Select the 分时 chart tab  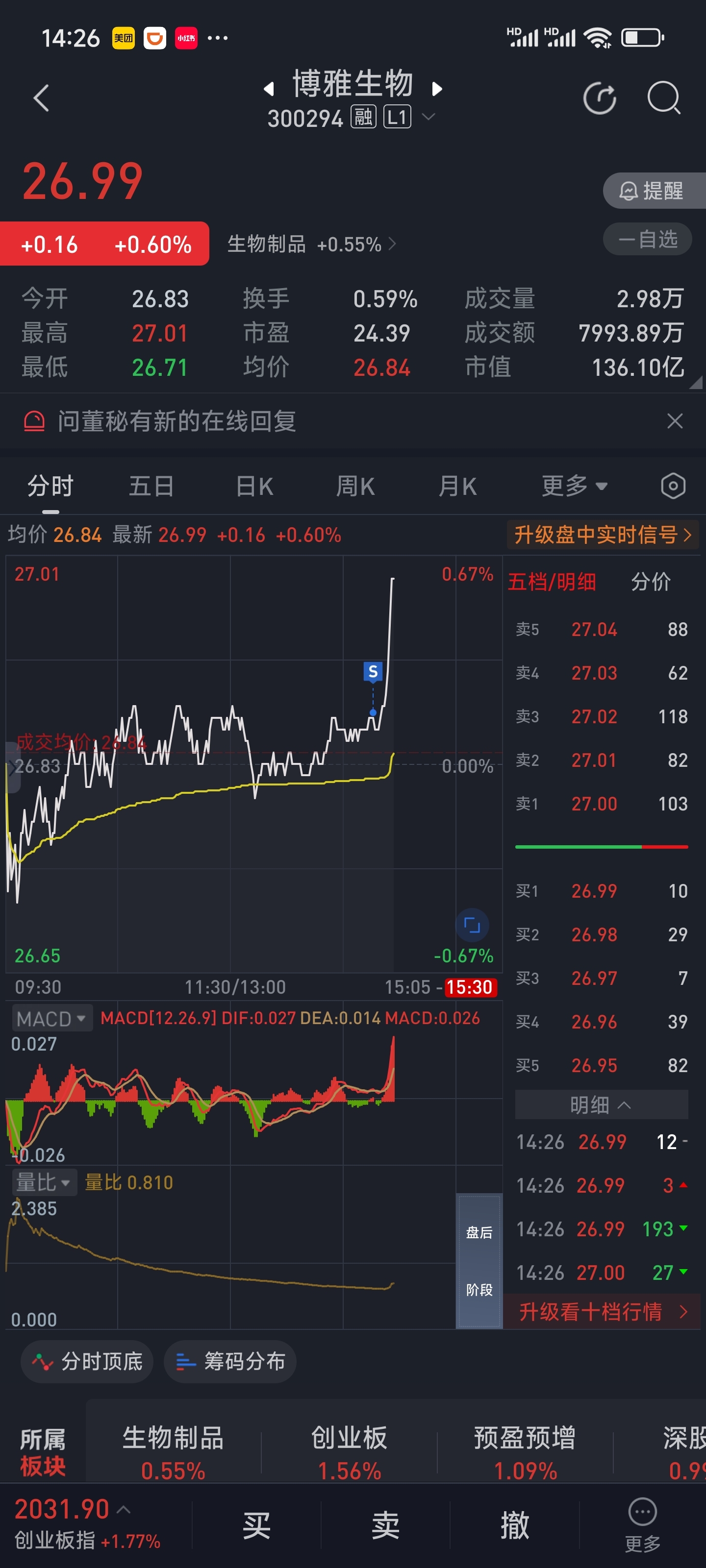pyautogui.click(x=50, y=487)
